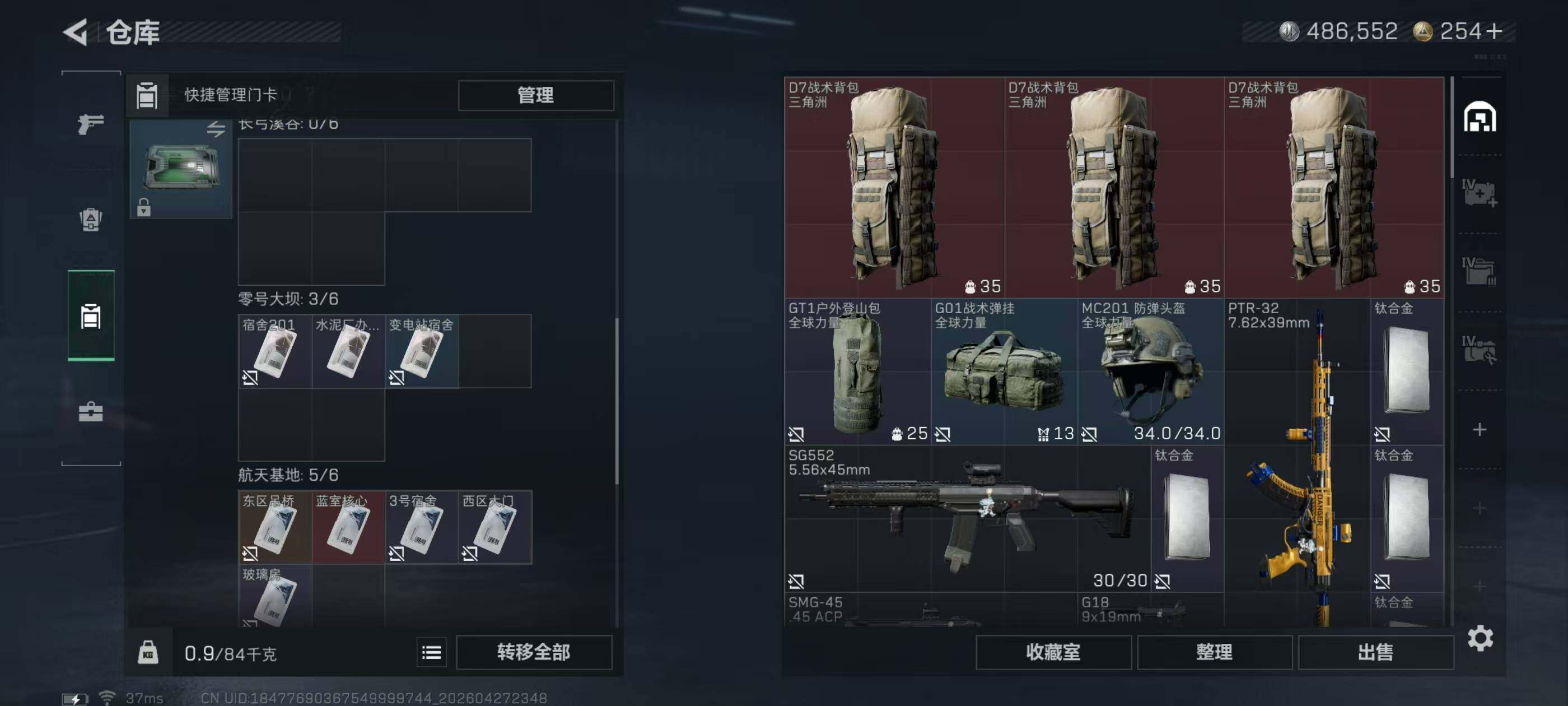1568x706 pixels.
Task: Toggle the lock icon on card case
Action: coord(144,207)
